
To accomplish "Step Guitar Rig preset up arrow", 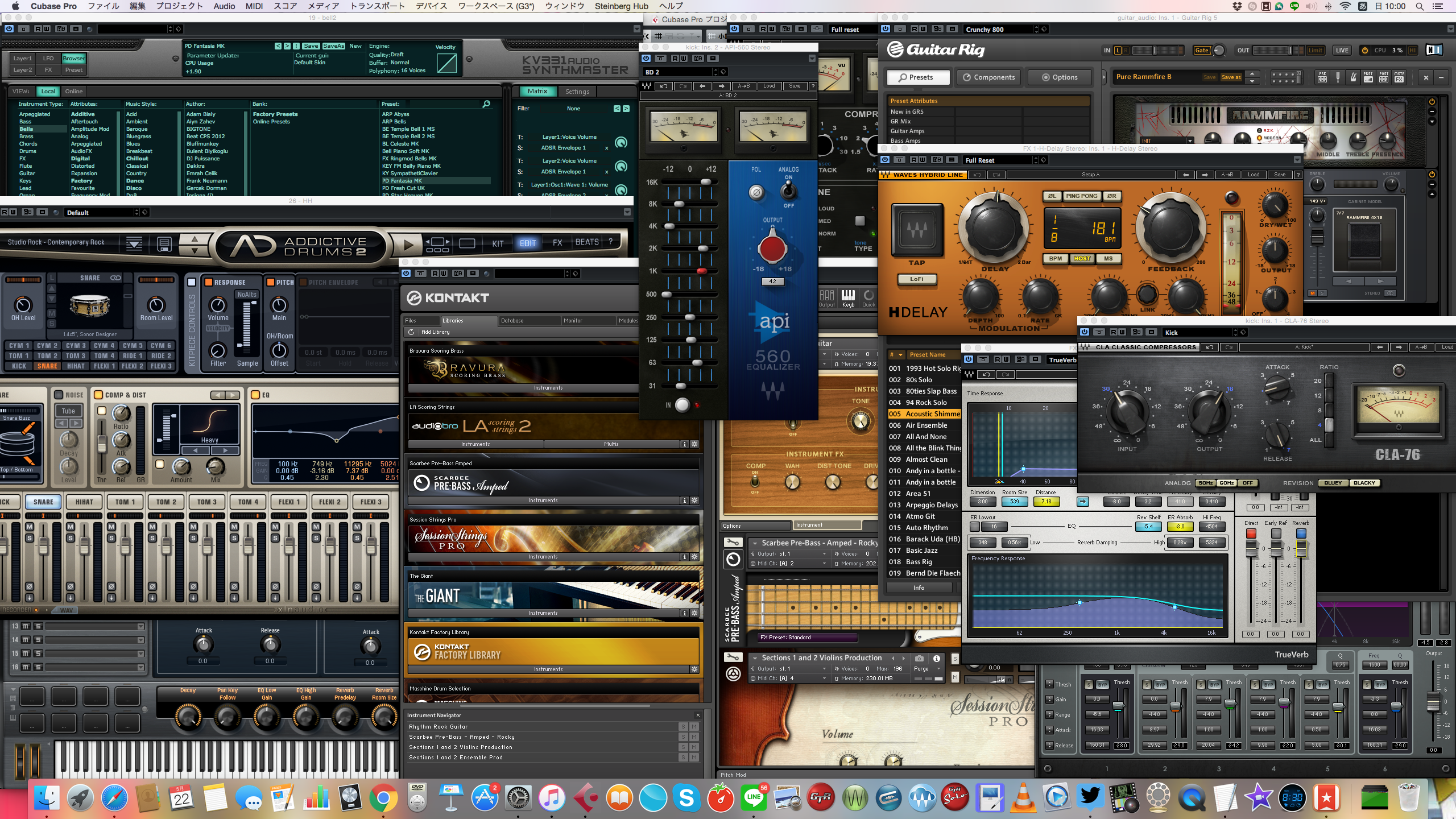I will 1252,73.
